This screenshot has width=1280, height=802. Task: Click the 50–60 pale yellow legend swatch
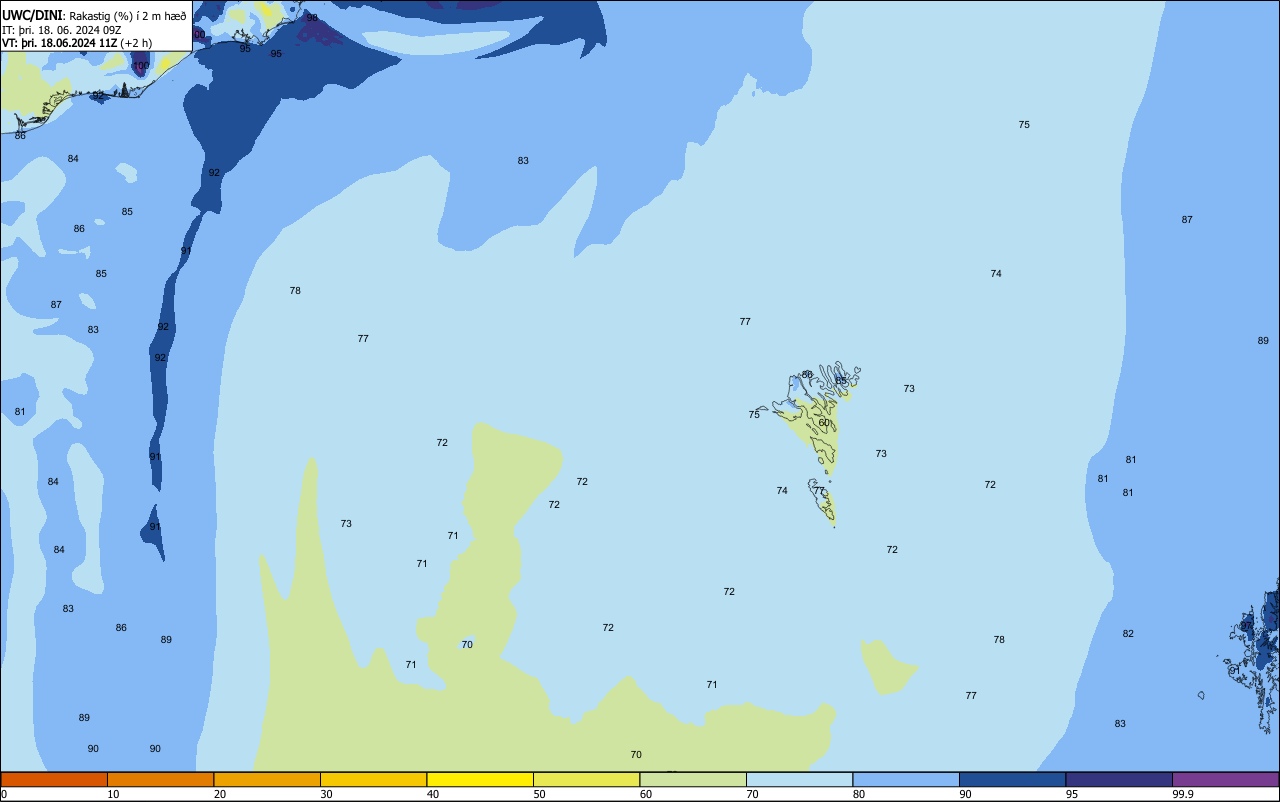point(586,779)
